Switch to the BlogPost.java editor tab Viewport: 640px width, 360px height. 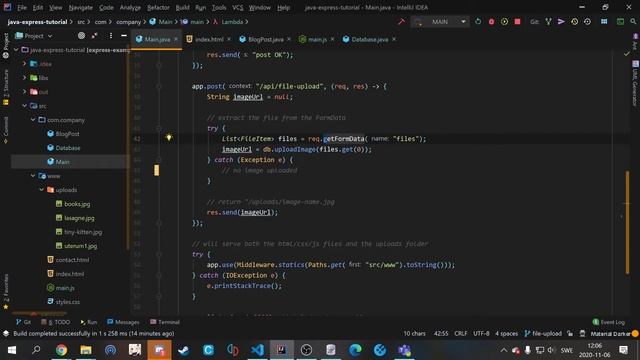265,39
